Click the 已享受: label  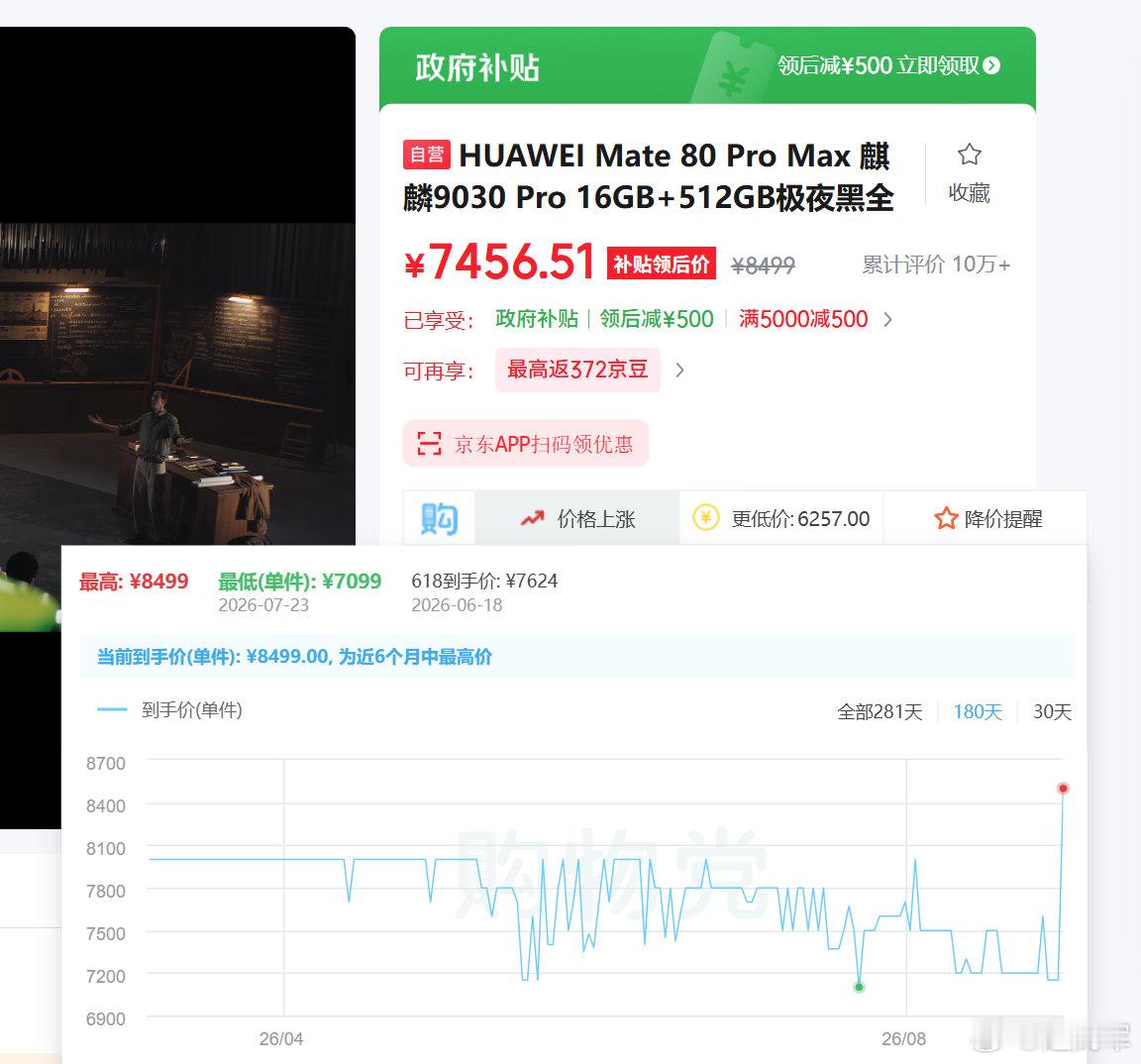439,320
